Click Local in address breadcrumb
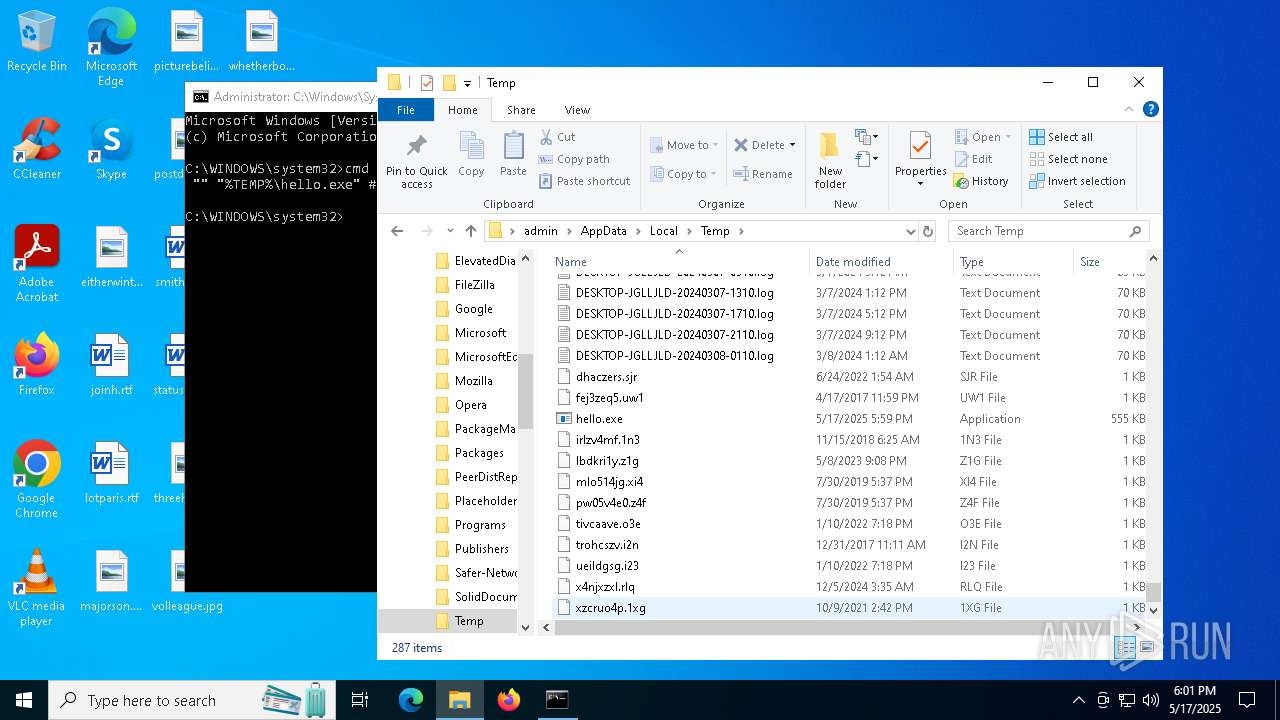 663,231
